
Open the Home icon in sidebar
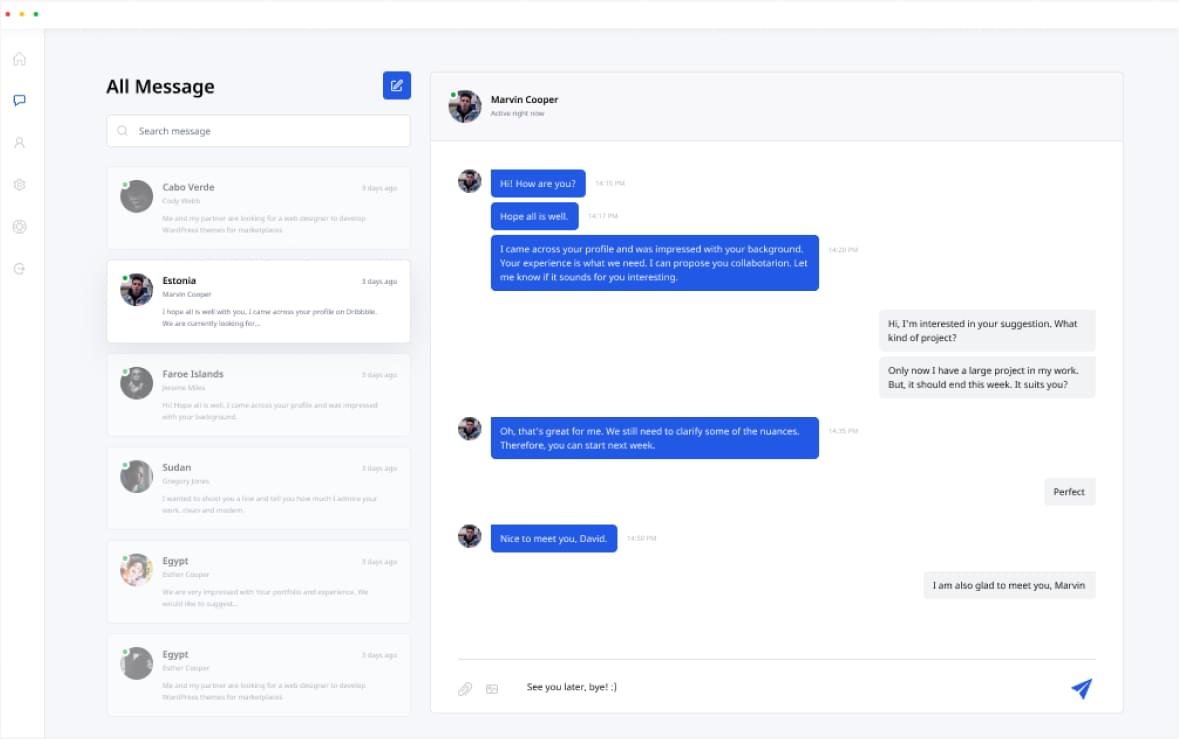tap(19, 58)
